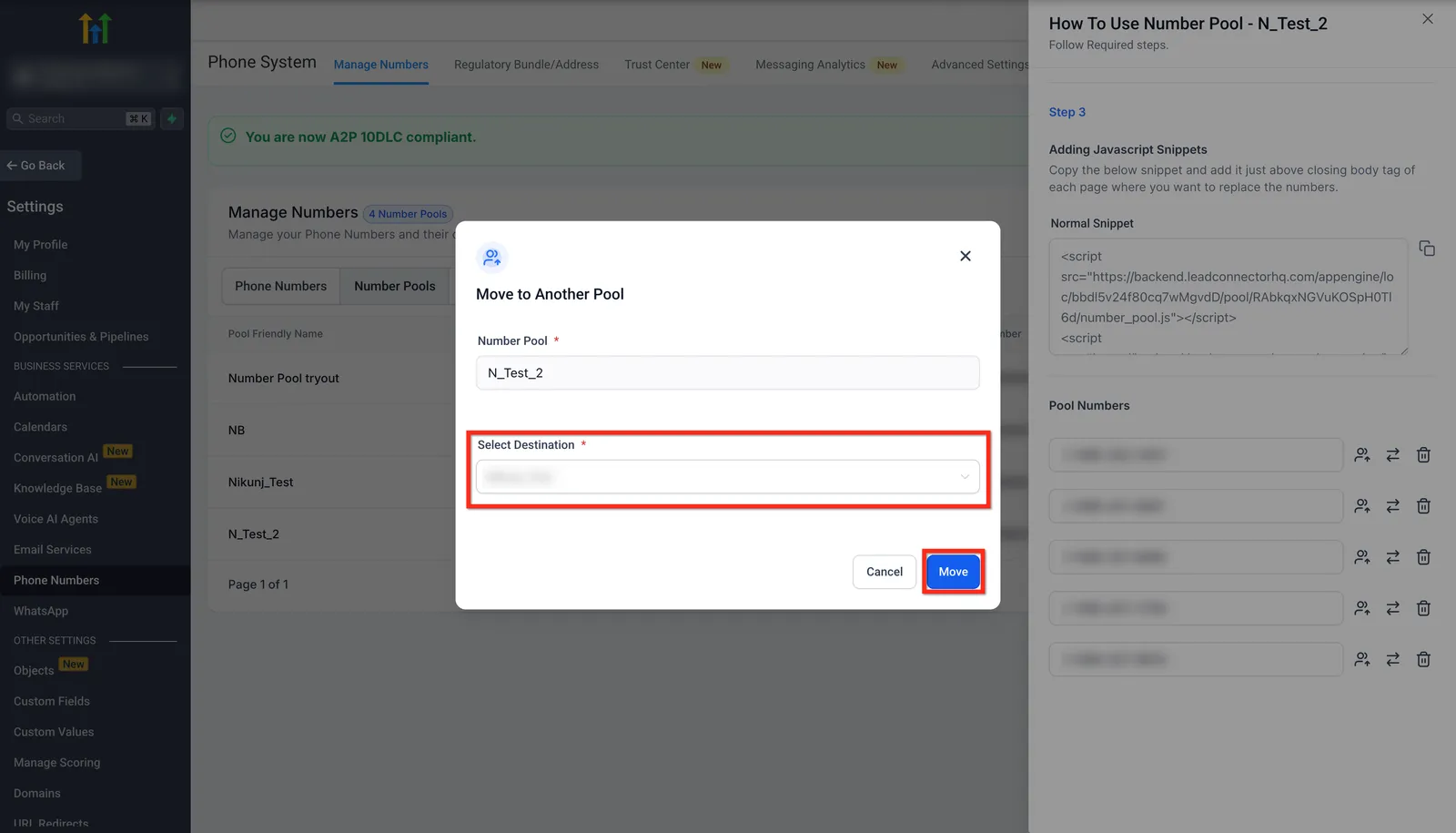Delete the first pool number
Image resolution: width=1456 pixels, height=833 pixels.
pos(1424,455)
